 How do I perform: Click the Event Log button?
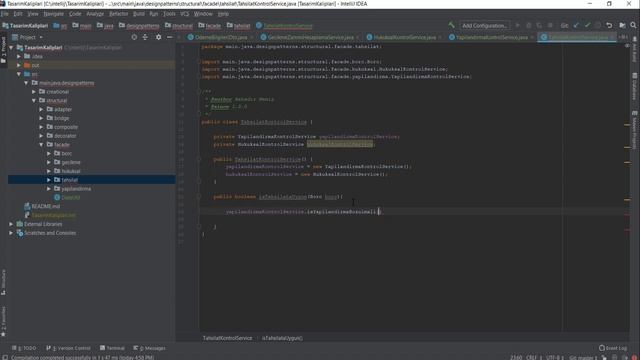point(613,348)
